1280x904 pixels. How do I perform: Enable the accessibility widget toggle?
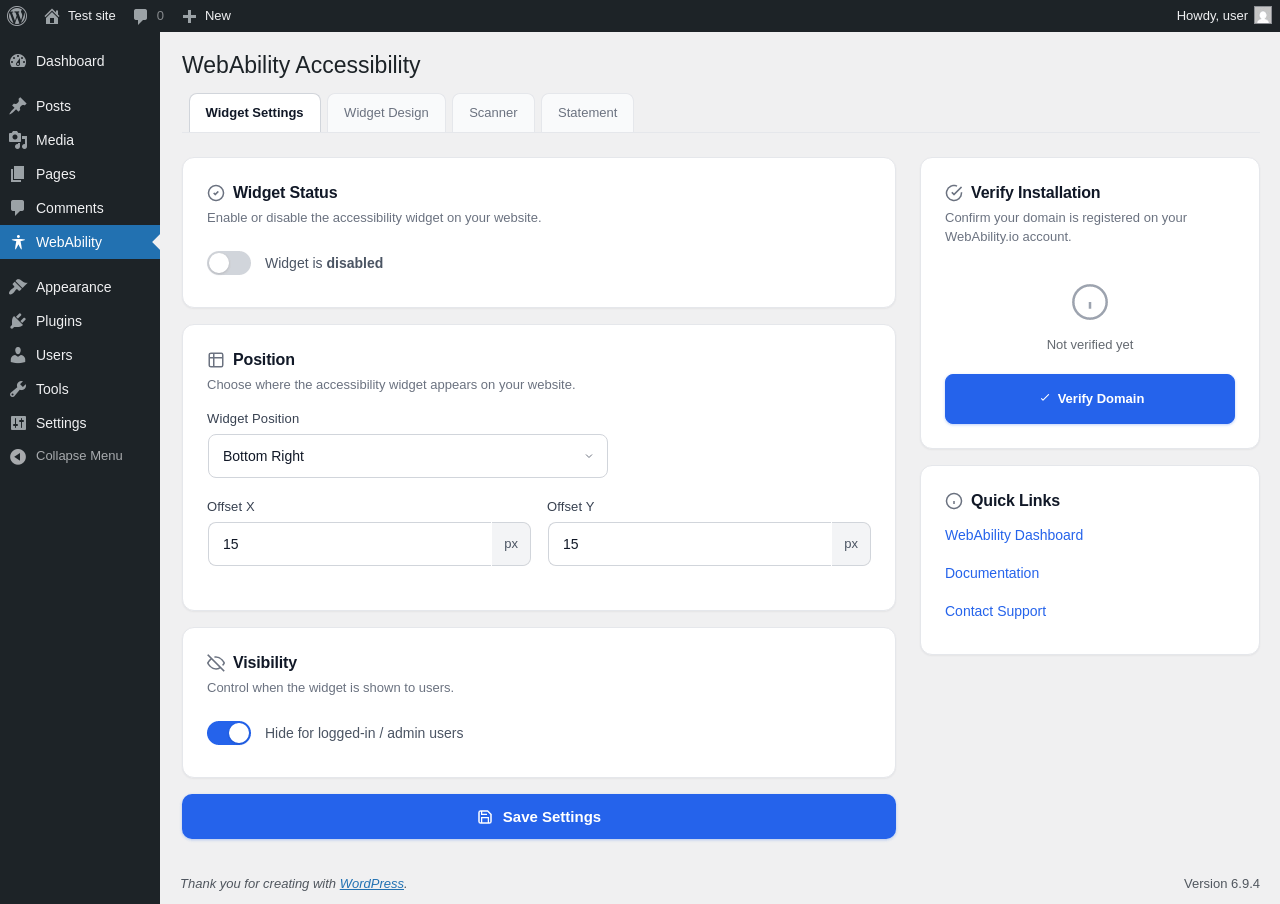click(x=229, y=263)
